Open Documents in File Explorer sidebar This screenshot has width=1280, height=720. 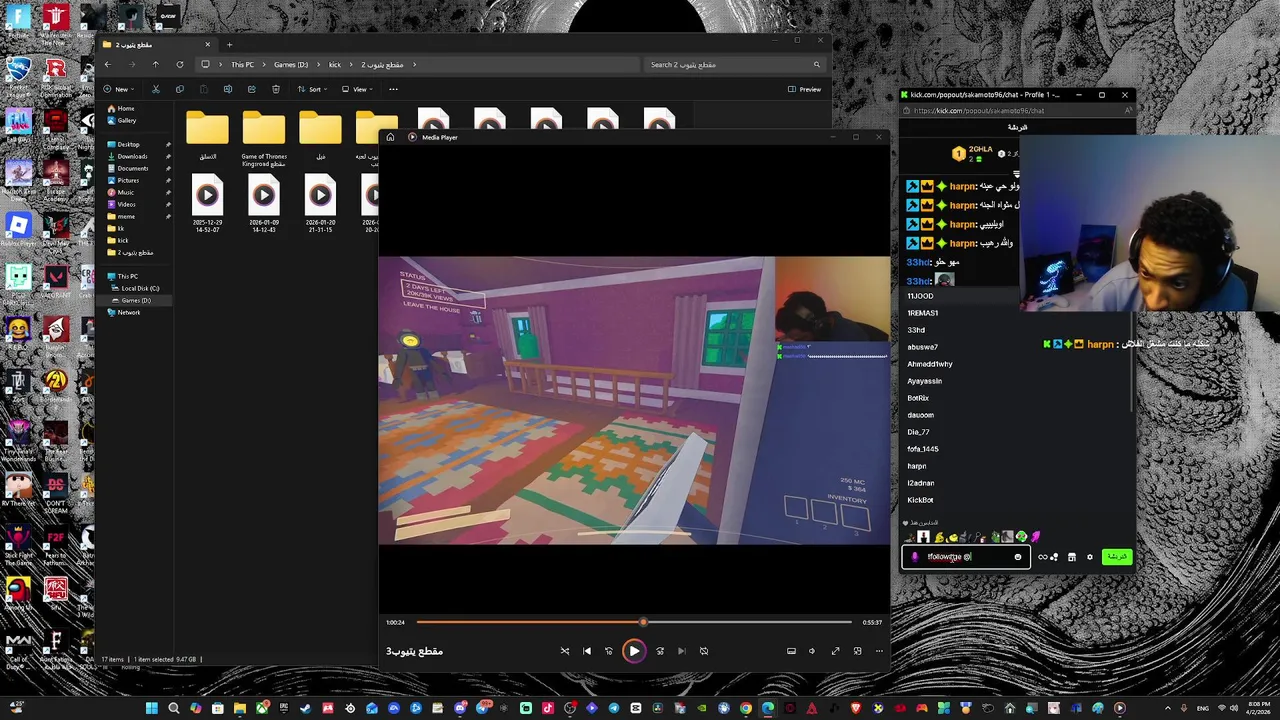(x=133, y=168)
